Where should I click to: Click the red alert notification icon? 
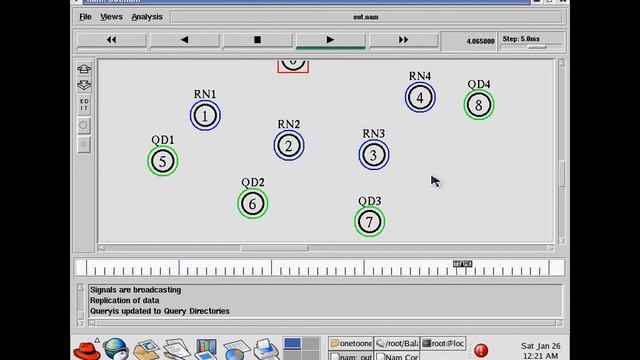pos(481,350)
